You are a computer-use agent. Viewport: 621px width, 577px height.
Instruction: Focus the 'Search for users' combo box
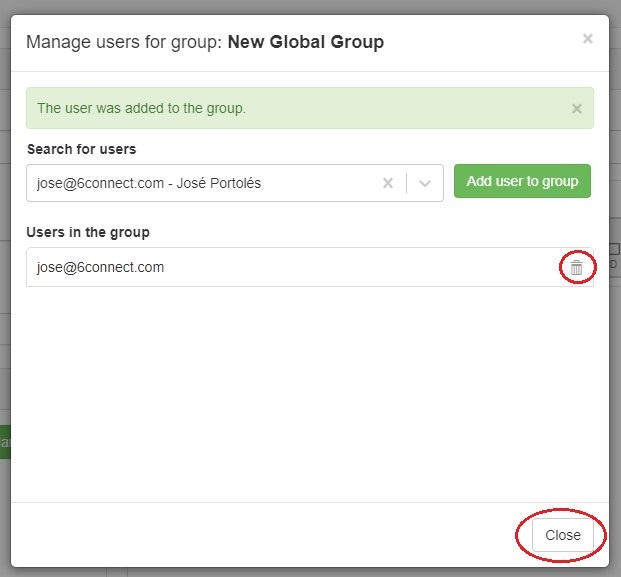(200, 183)
